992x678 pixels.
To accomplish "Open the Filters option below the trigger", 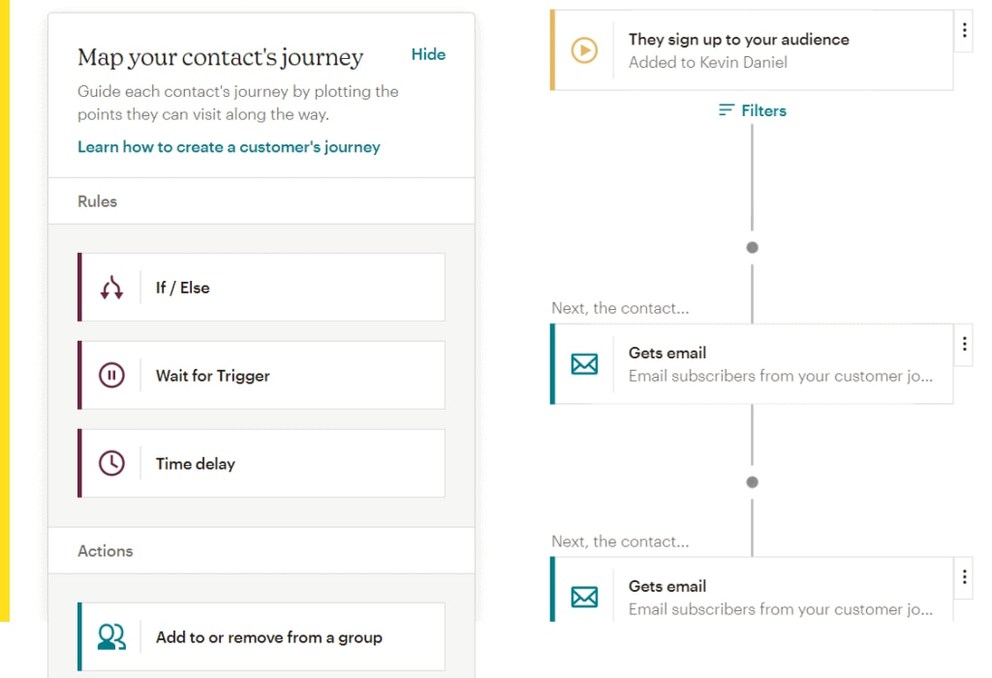I will tap(752, 110).
